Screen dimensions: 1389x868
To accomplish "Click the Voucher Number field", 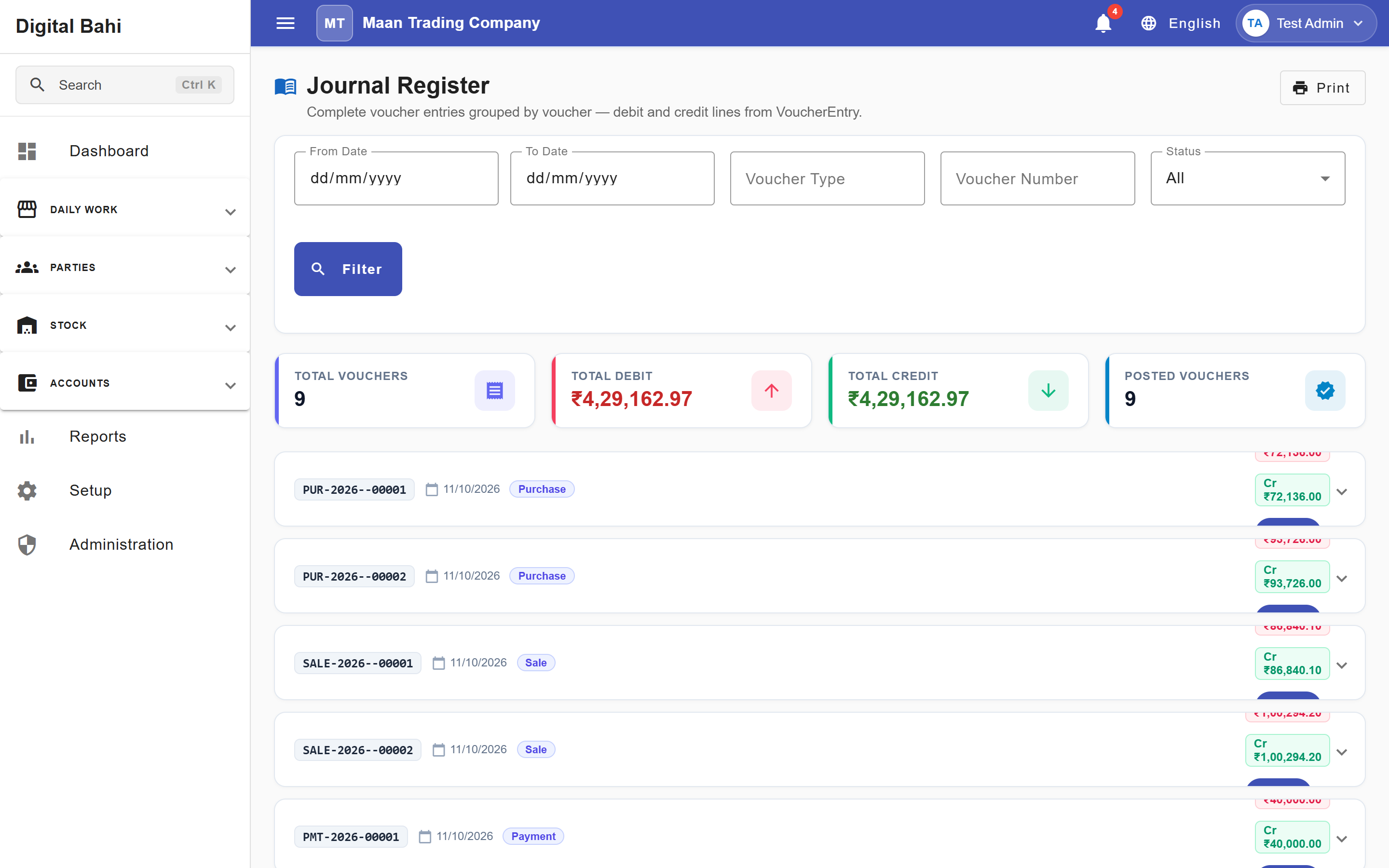I will (x=1037, y=178).
